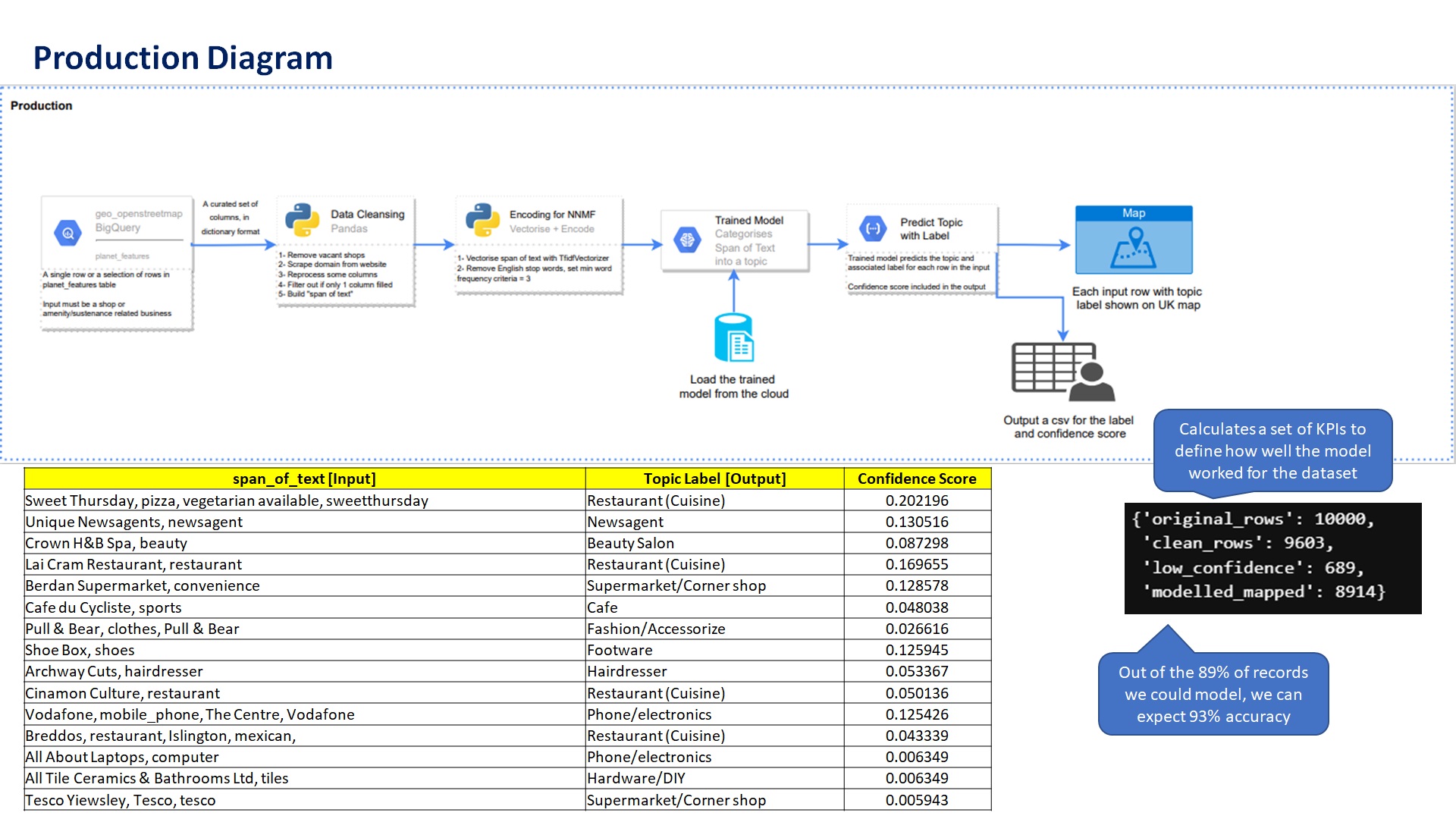The height and width of the screenshot is (819, 1456).
Task: Select the Confidence Score header cell
Action: 917,479
